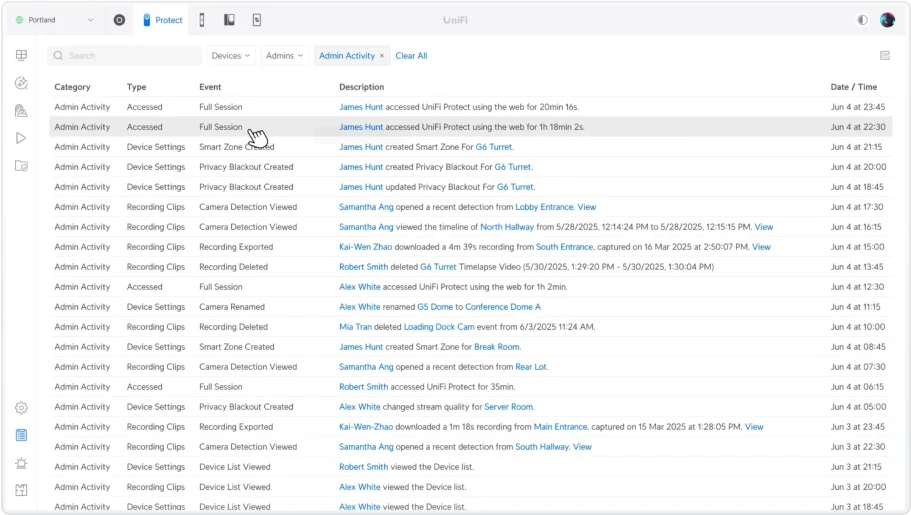The image size is (911, 515).
Task: Open the settings gear icon in sidebar
Action: (21, 408)
